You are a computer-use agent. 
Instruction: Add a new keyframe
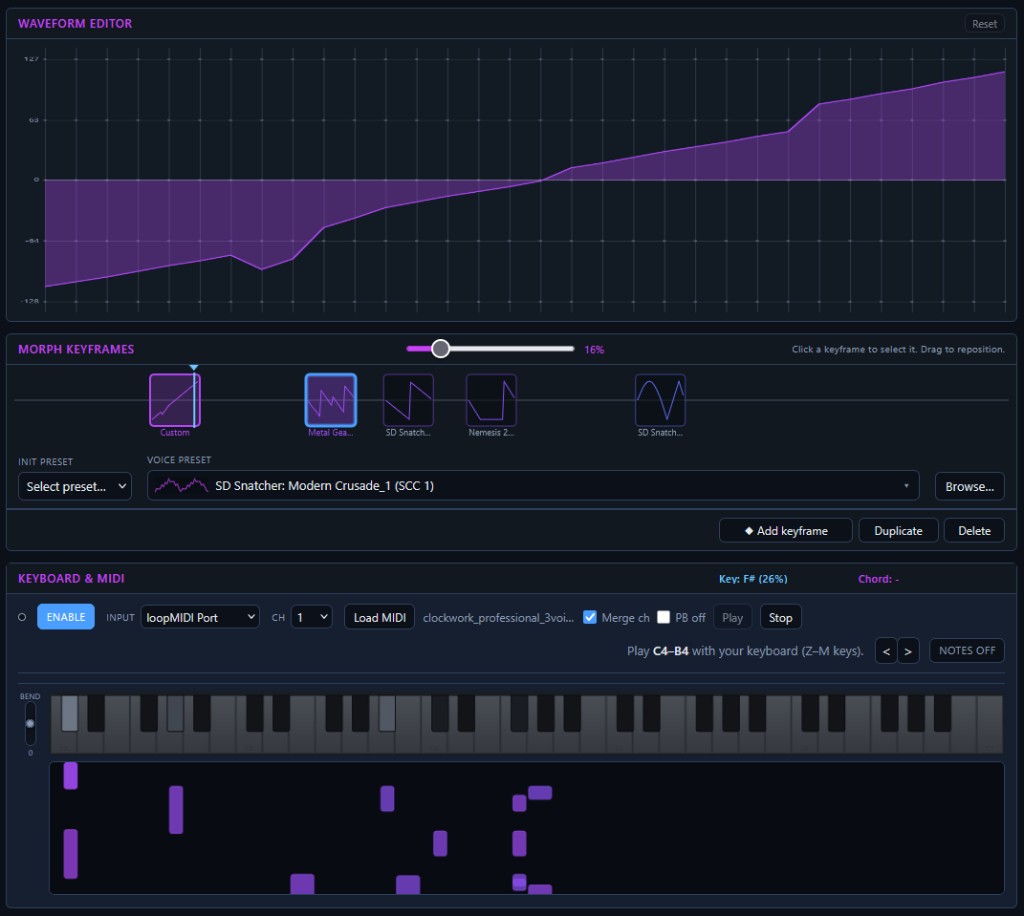point(786,531)
